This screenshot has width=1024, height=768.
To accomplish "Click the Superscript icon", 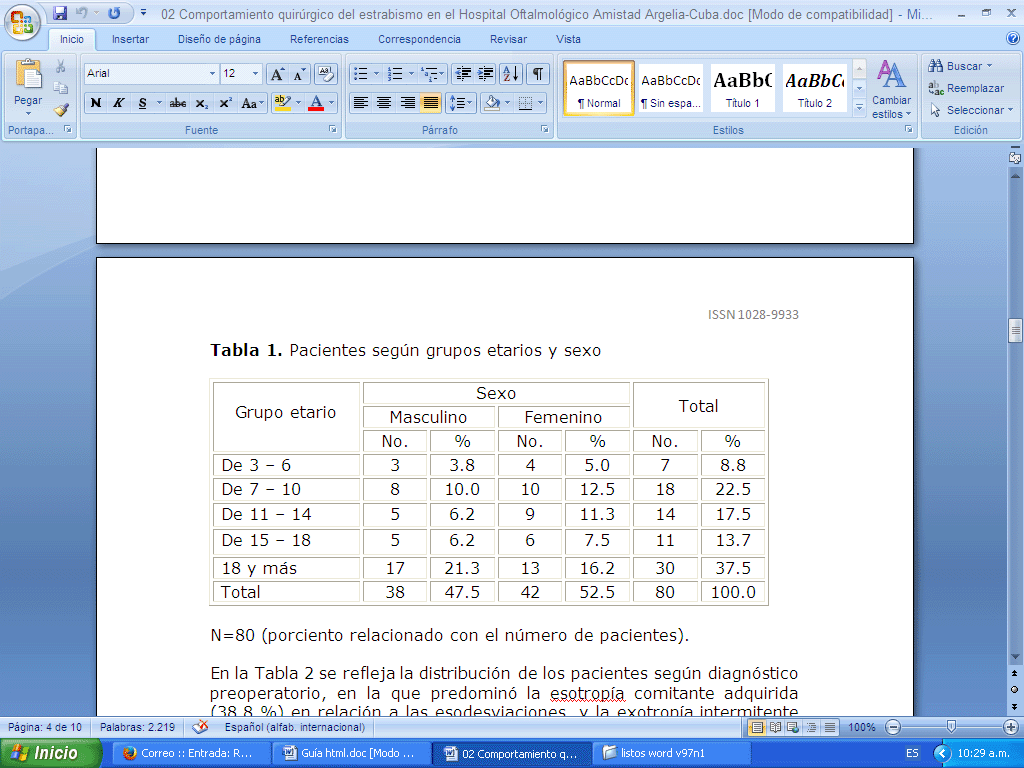I will [x=225, y=103].
